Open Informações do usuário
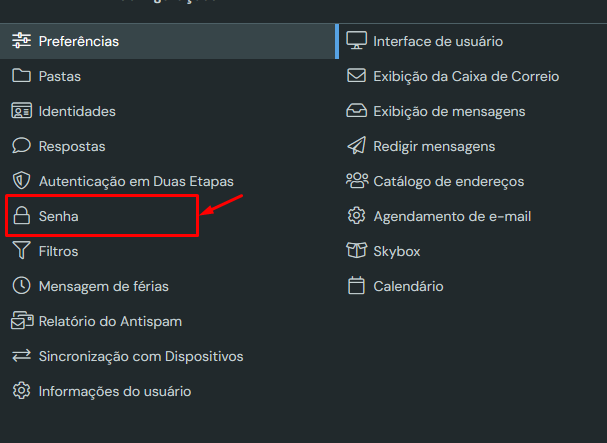This screenshot has width=607, height=443. (x=114, y=391)
